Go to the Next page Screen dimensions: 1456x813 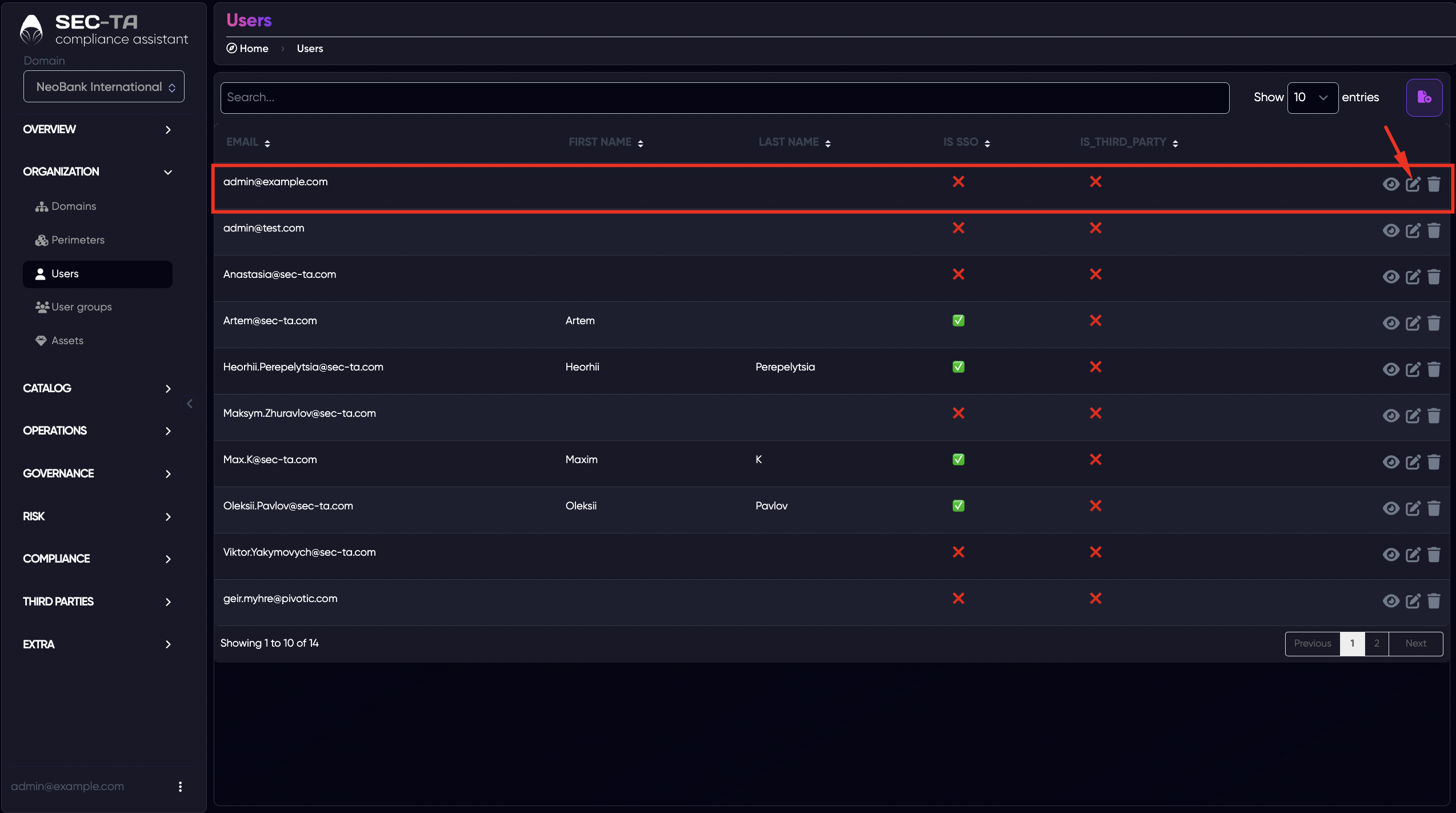pos(1416,644)
